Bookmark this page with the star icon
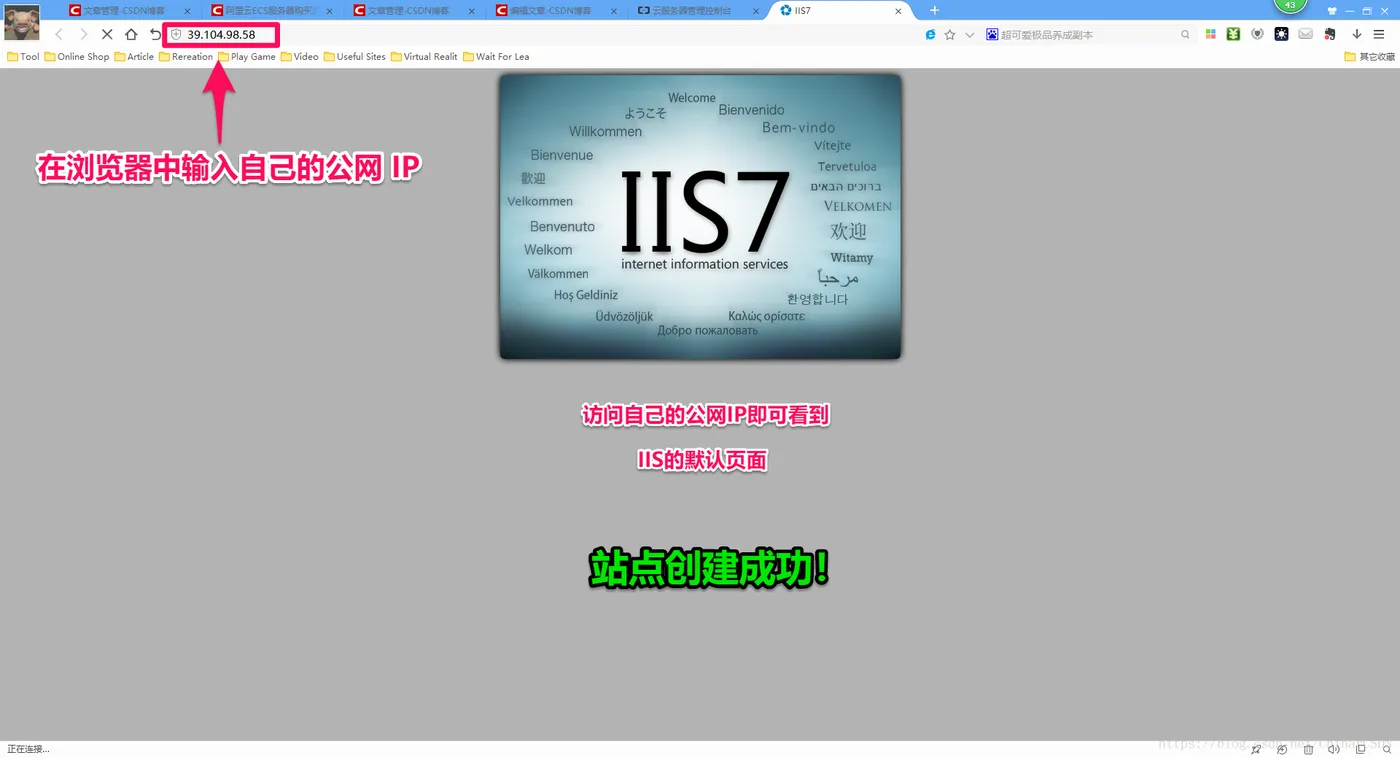Image resolution: width=1400 pixels, height=758 pixels. click(x=950, y=34)
